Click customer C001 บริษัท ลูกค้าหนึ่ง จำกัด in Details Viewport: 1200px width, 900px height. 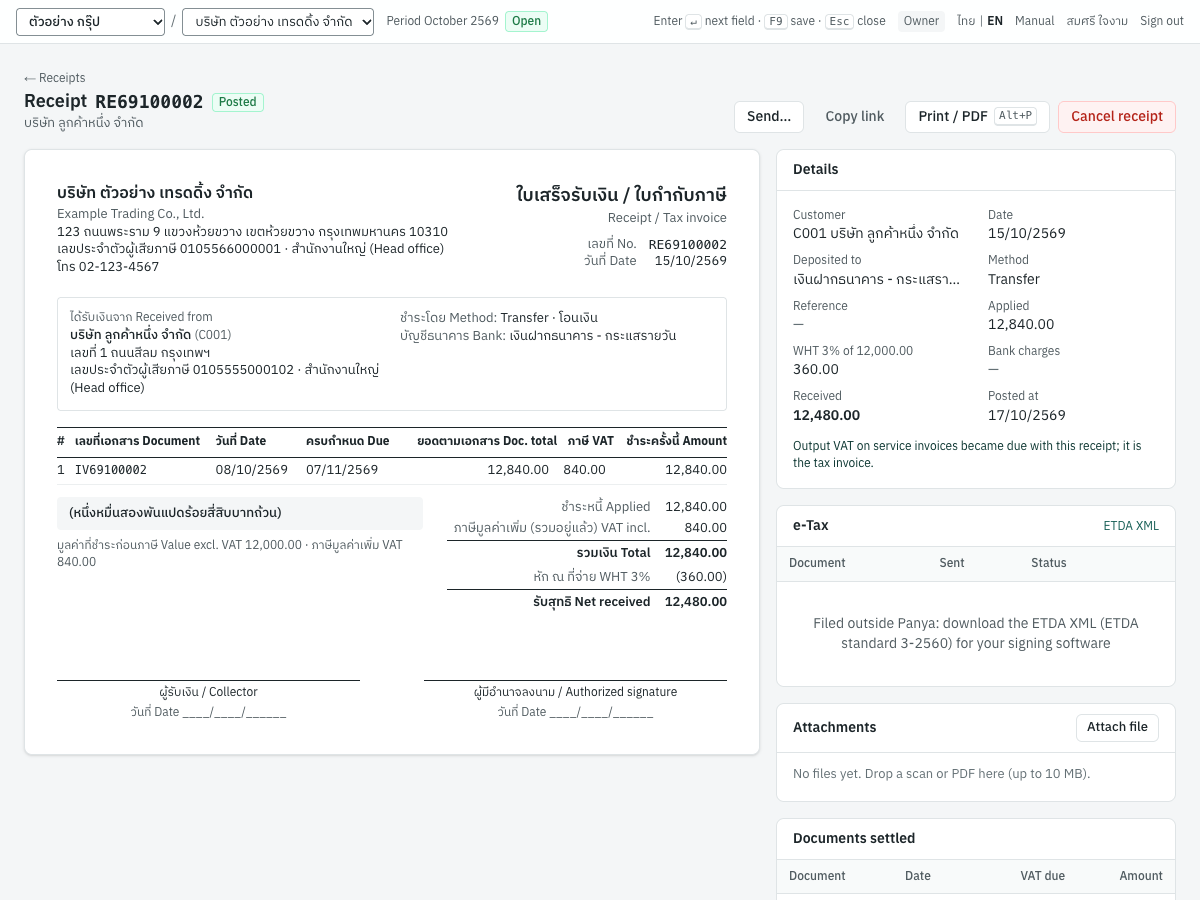coord(876,233)
